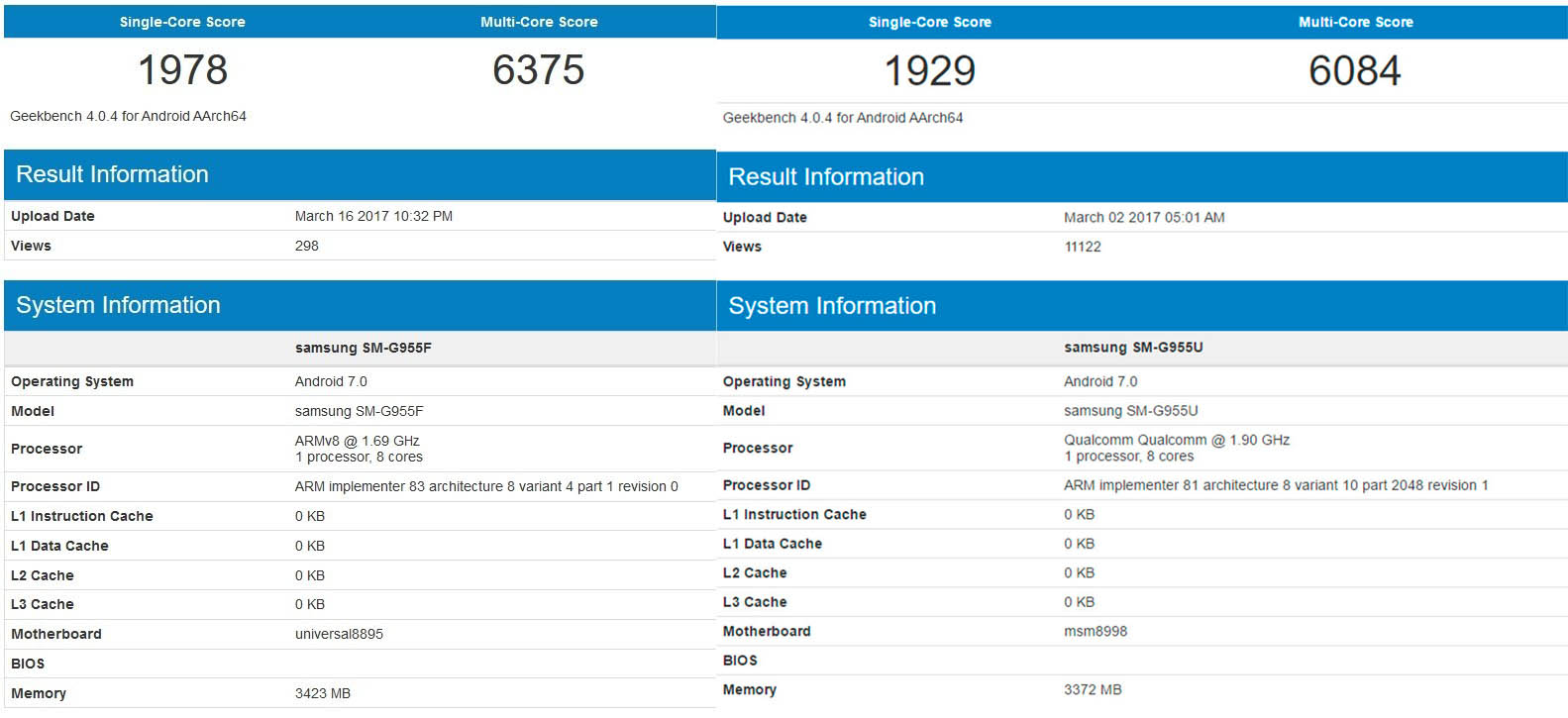Select the Upload Date label beside March 16
The image size is (1568, 718).
click(52, 216)
